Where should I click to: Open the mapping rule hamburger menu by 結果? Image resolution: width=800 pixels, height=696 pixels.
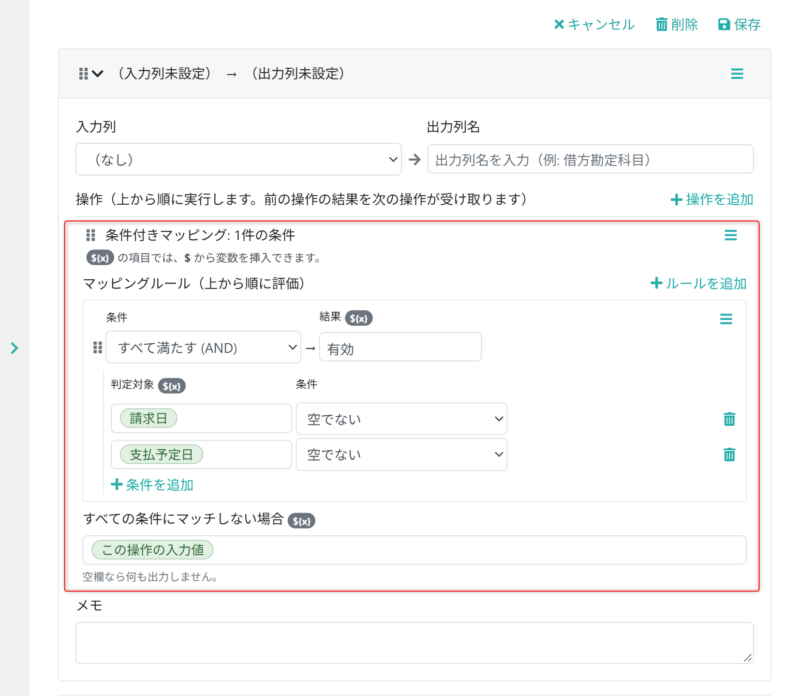click(726, 319)
